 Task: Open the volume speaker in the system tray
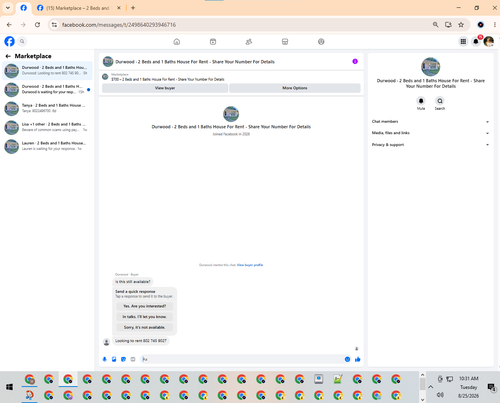pyautogui.click(x=440, y=395)
